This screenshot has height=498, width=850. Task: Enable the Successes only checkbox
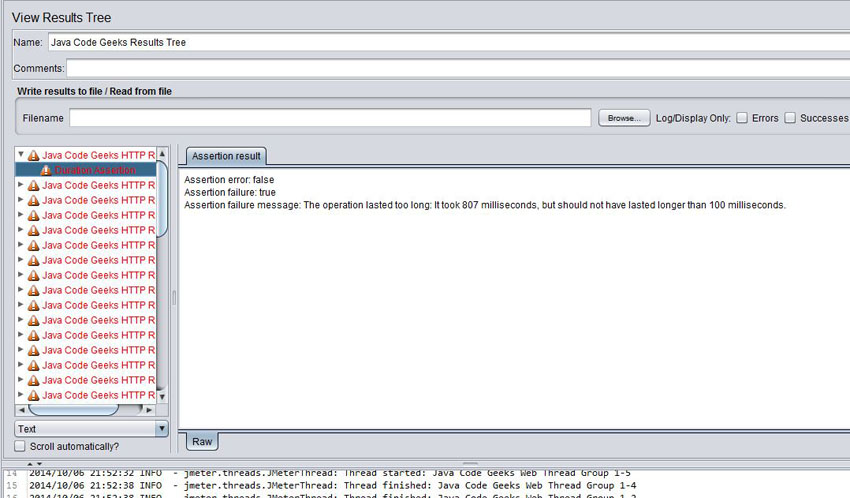(x=790, y=118)
